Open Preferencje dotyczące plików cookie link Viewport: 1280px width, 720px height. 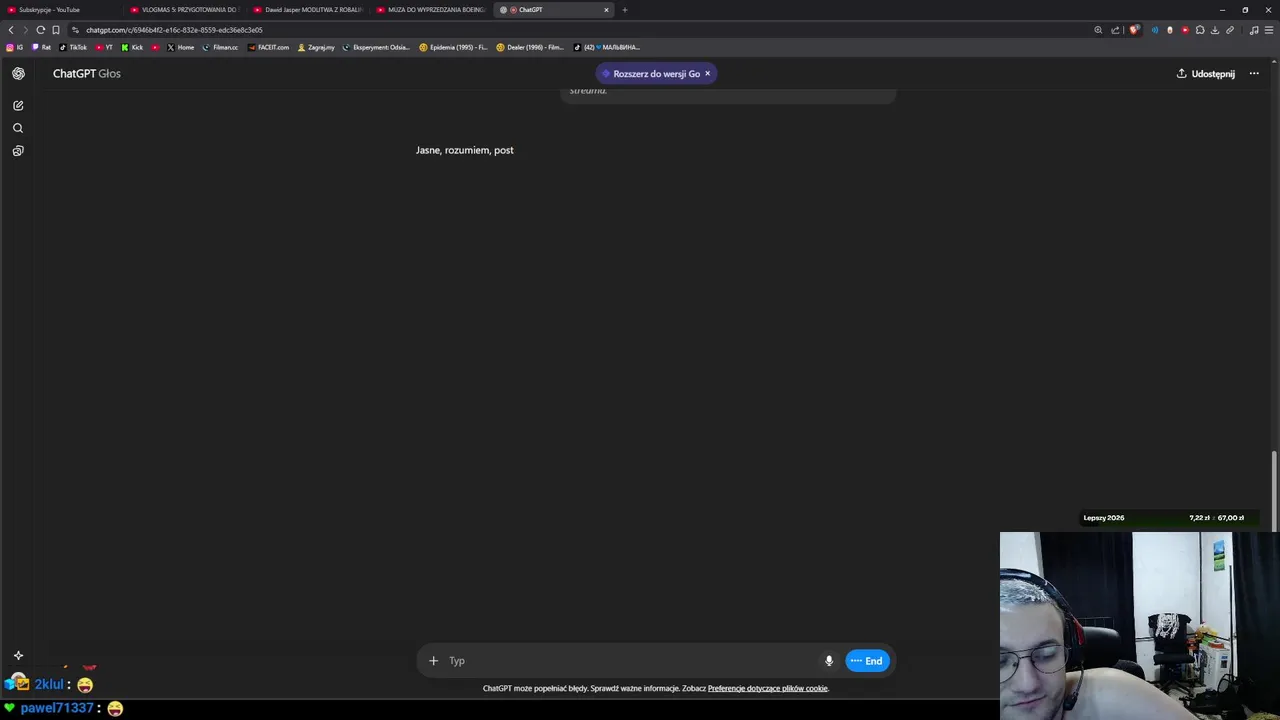768,688
